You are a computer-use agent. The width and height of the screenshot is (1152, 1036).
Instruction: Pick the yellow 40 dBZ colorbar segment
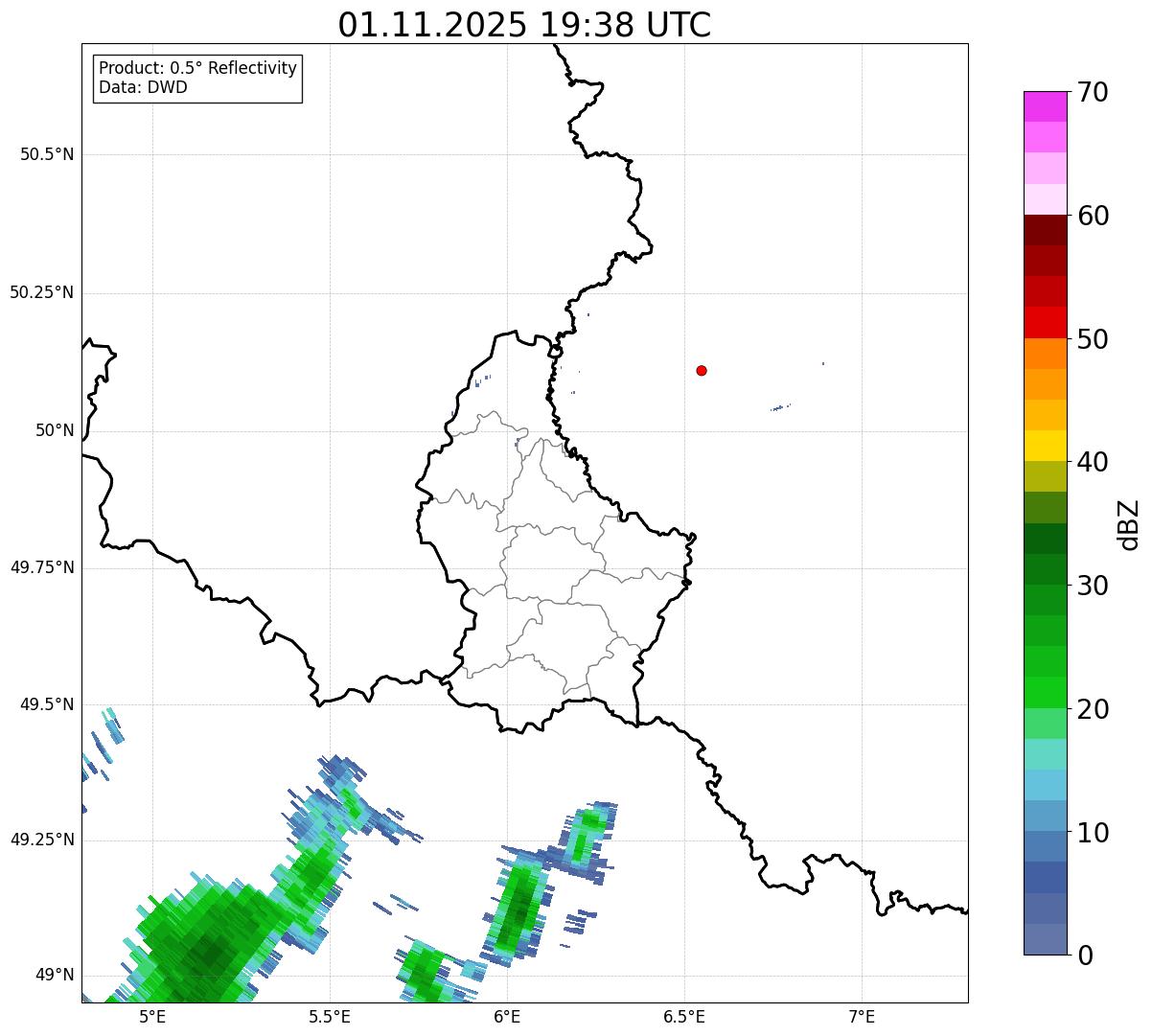pyautogui.click(x=1046, y=446)
